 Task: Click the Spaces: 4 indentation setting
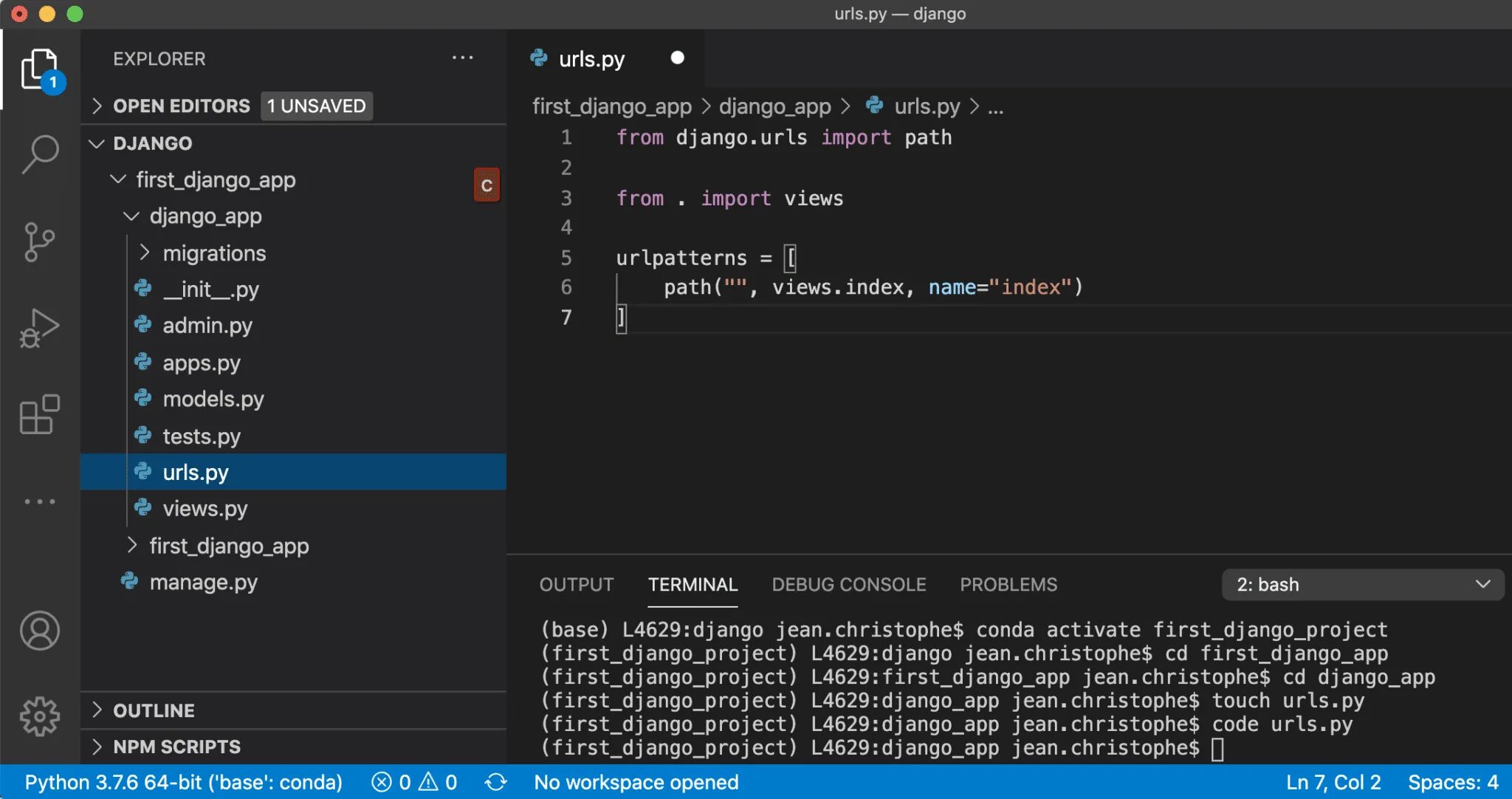[1452, 782]
